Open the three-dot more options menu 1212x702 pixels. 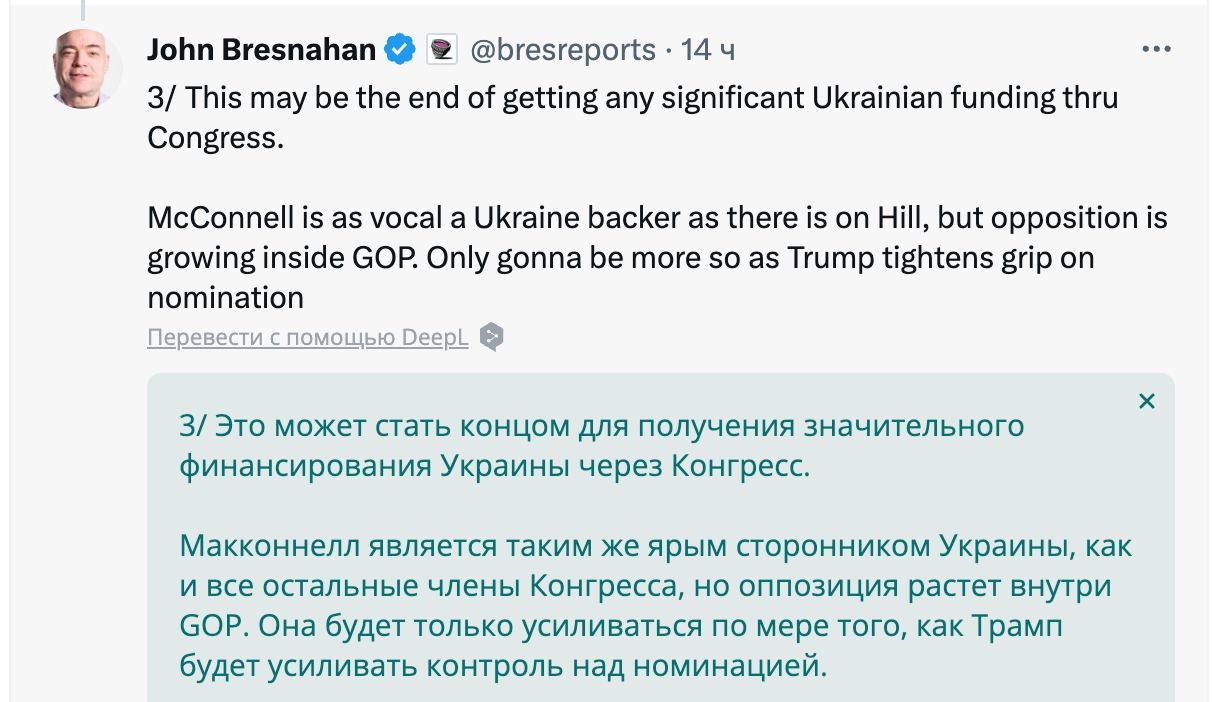(x=1156, y=48)
